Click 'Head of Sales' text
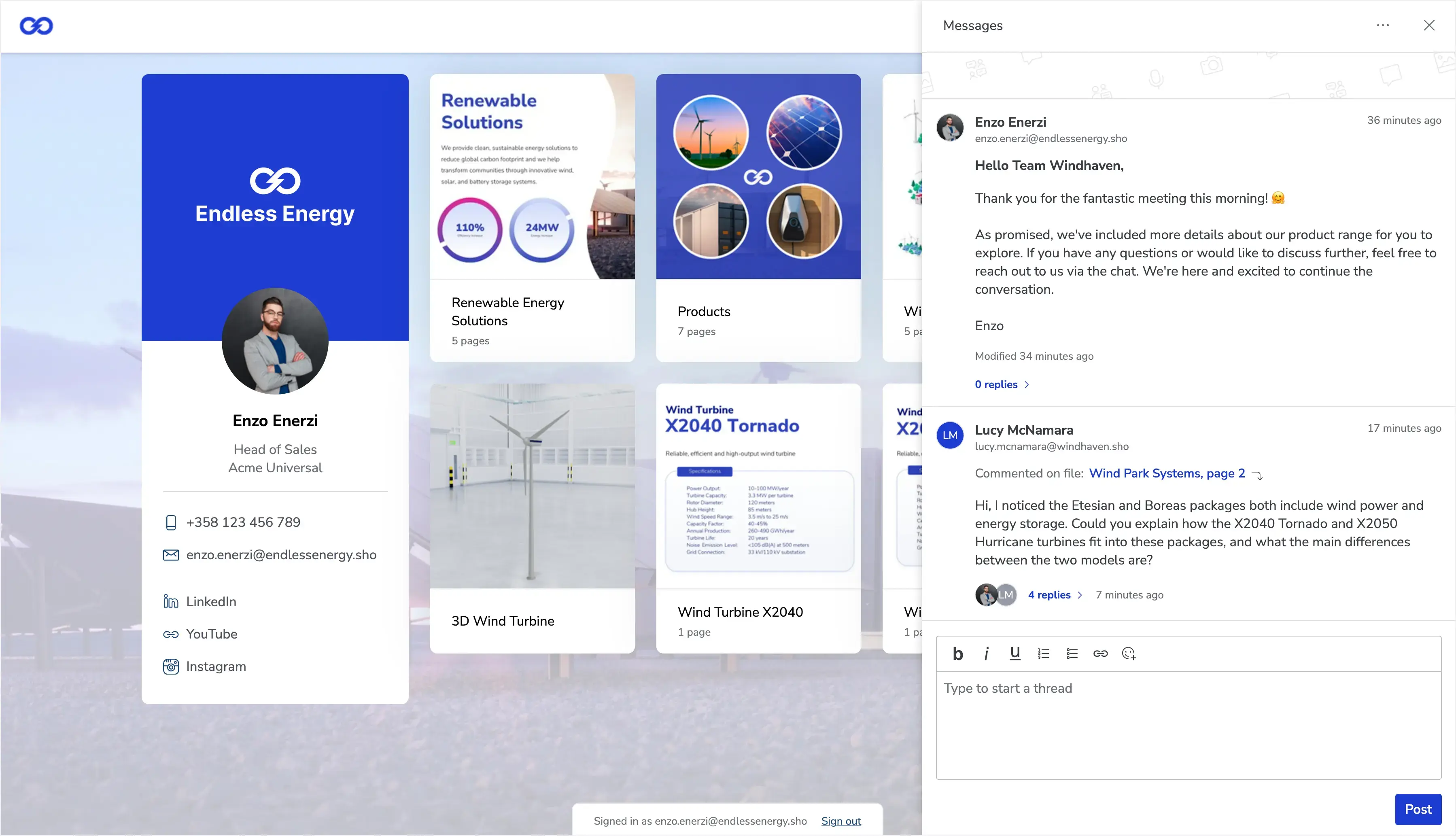The width and height of the screenshot is (1456, 836). tap(275, 449)
